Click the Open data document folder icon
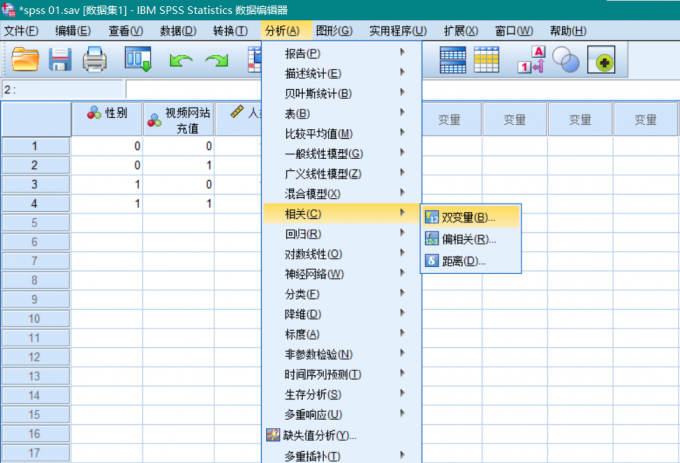Viewport: 680px width, 463px height. point(25,59)
